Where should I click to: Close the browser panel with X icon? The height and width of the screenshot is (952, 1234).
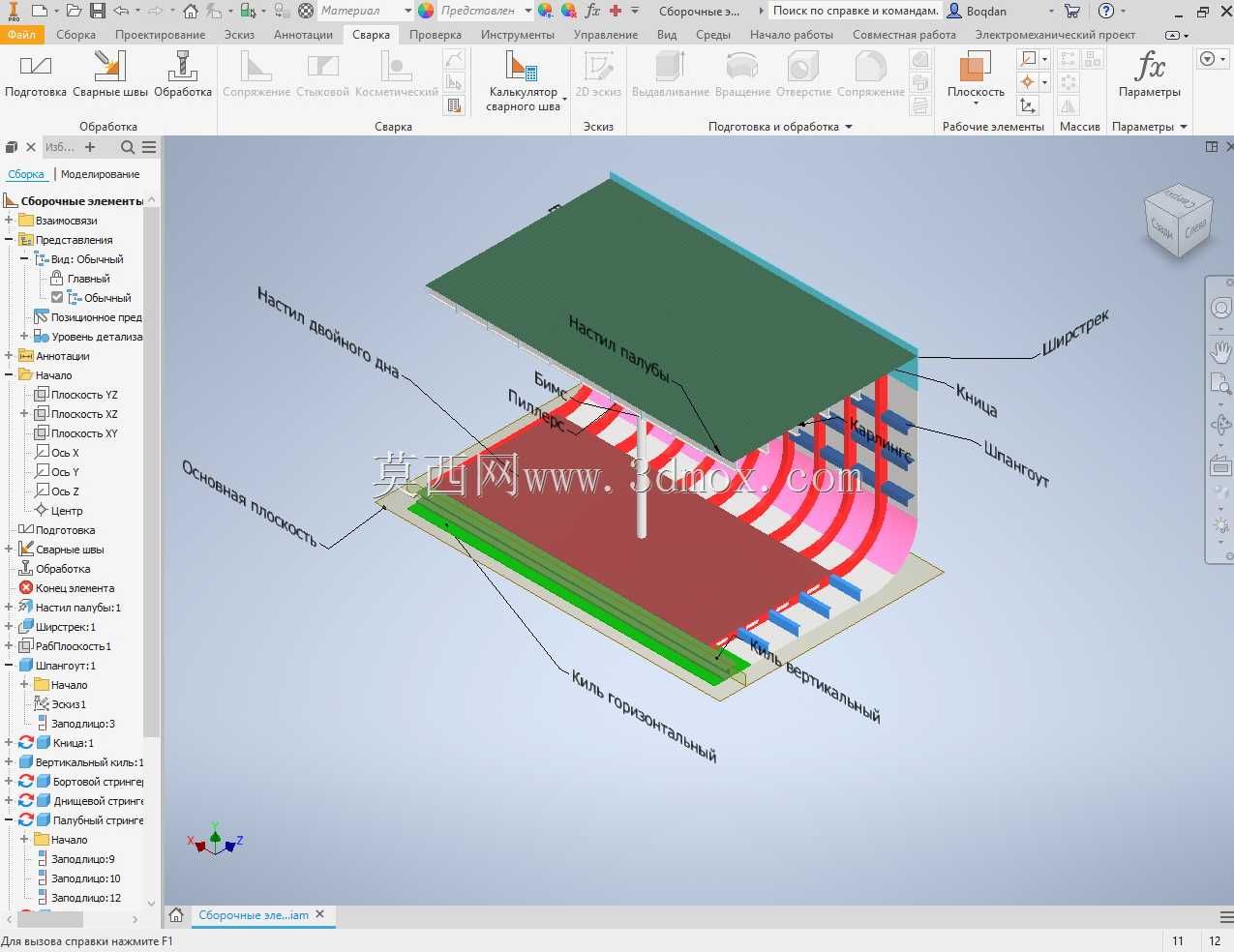pos(31,147)
